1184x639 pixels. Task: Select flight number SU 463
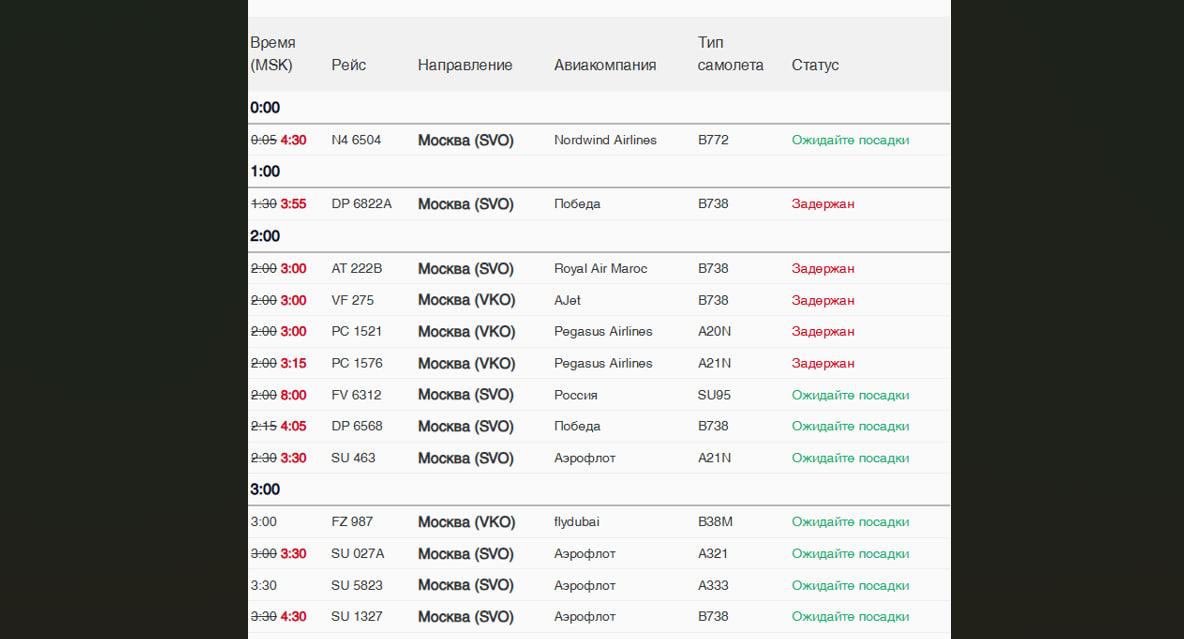click(353, 458)
